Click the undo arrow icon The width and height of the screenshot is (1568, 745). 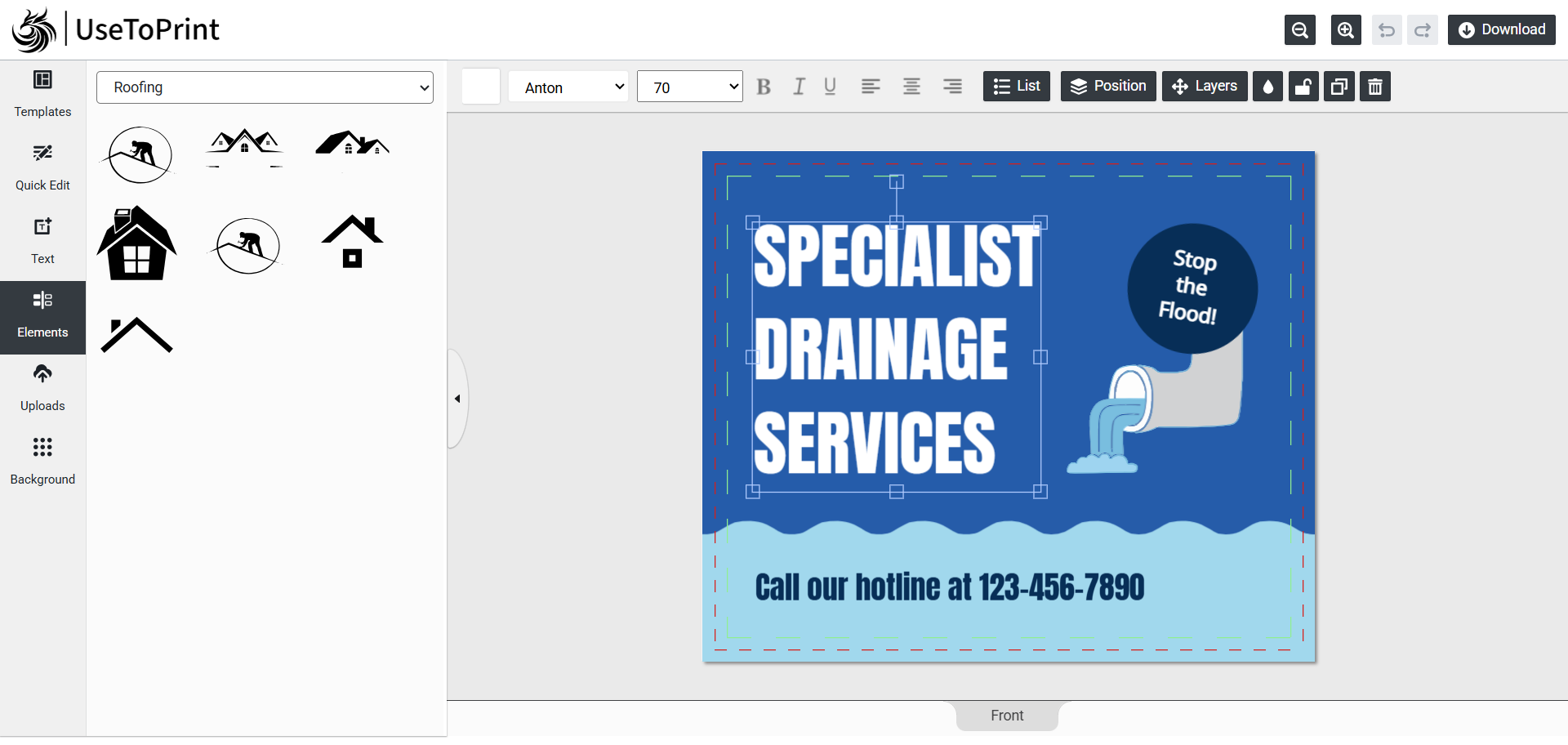(1386, 30)
